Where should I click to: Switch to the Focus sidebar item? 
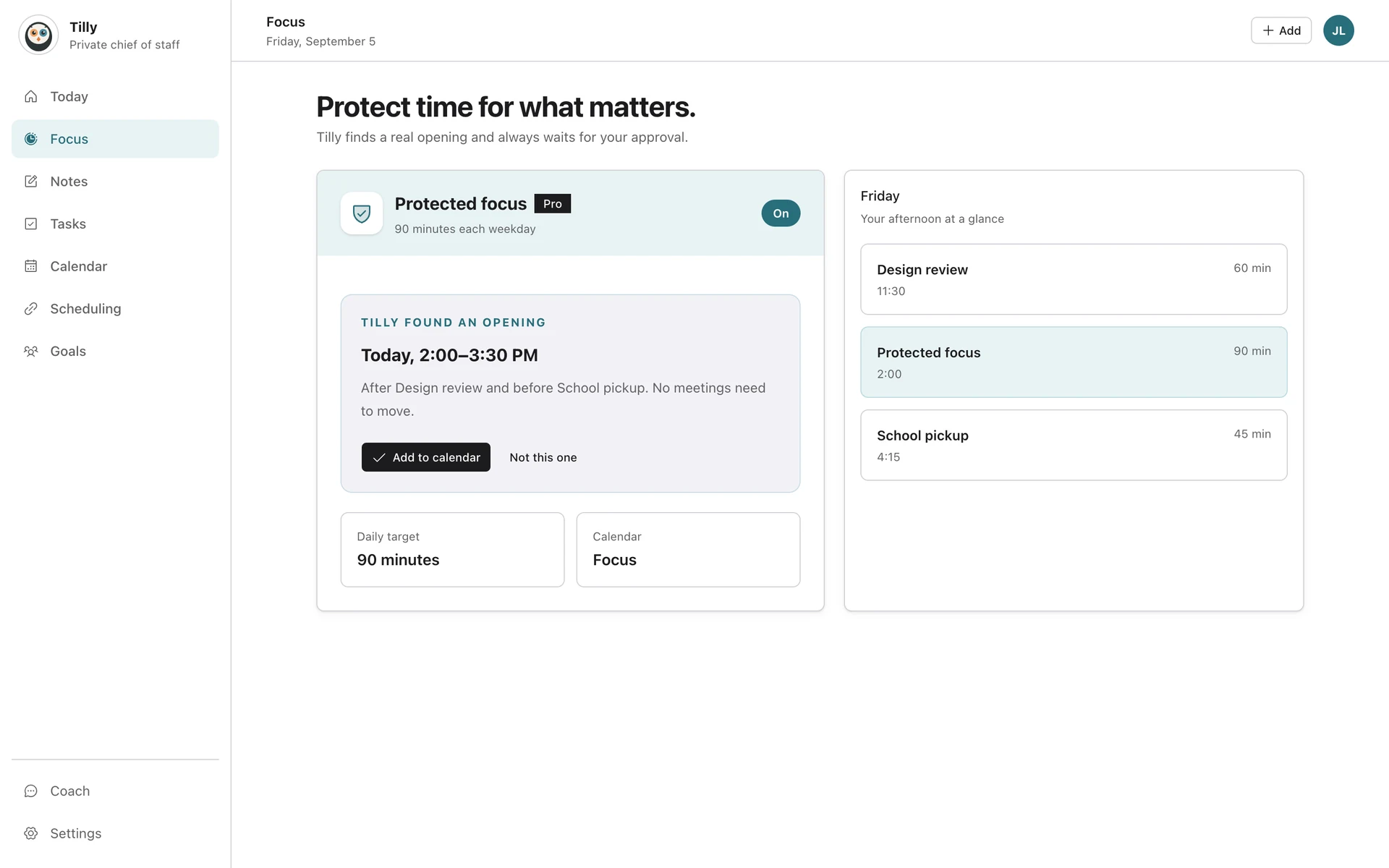click(x=115, y=139)
